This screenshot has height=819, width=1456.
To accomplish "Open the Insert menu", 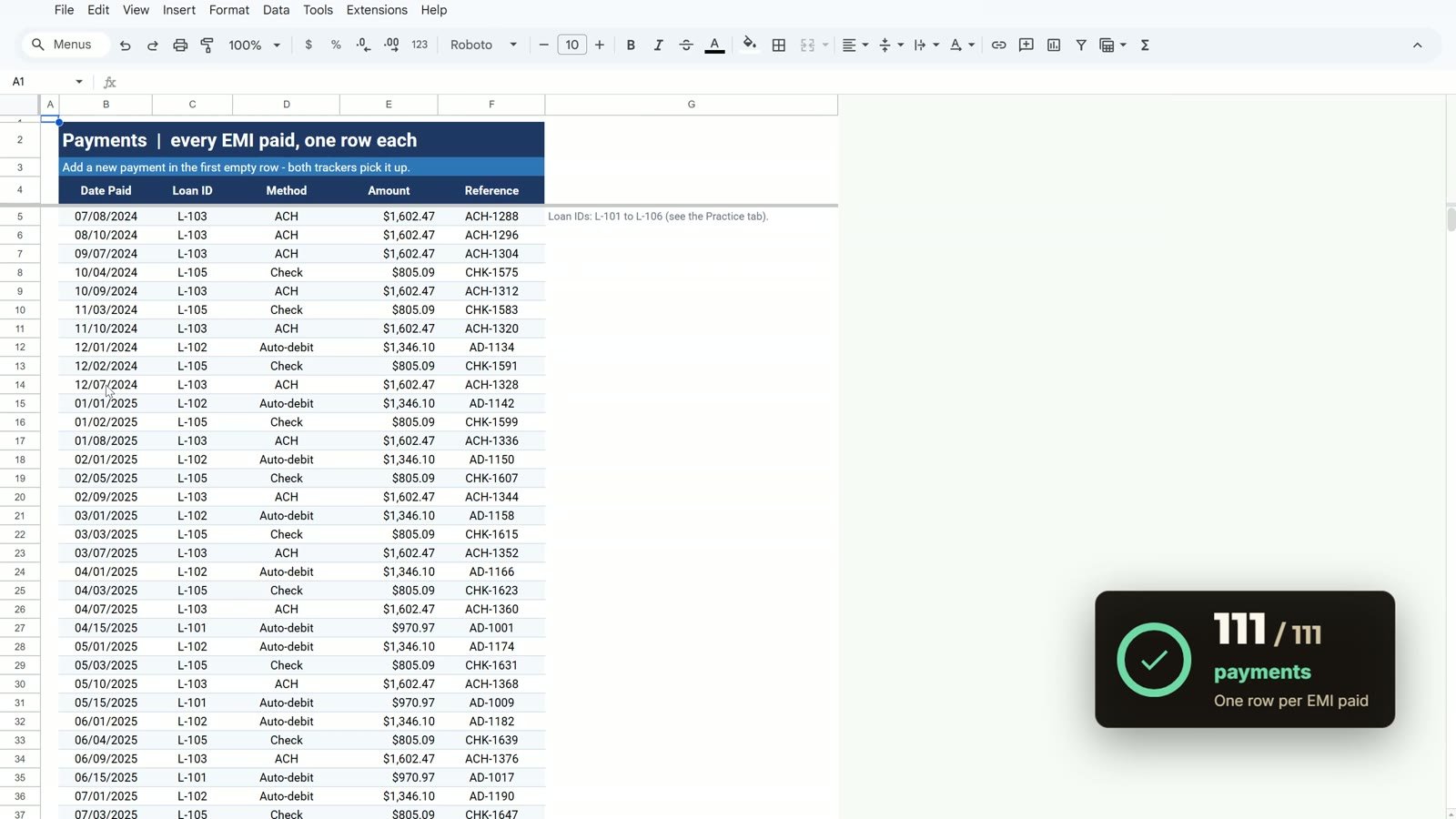I will coord(179,10).
